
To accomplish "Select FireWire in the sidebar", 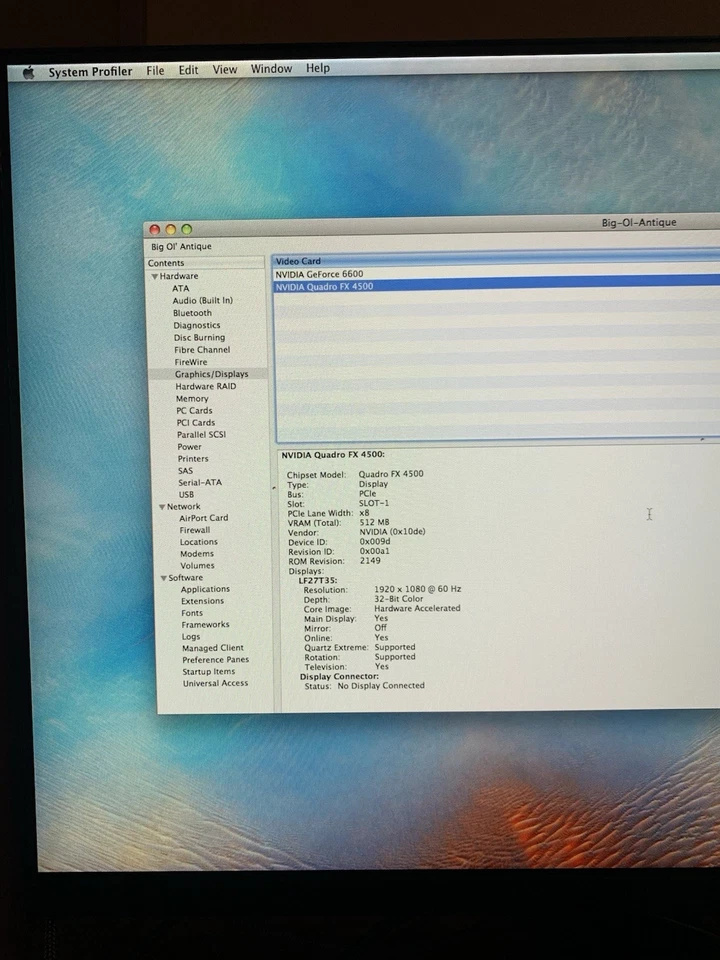I will point(191,362).
